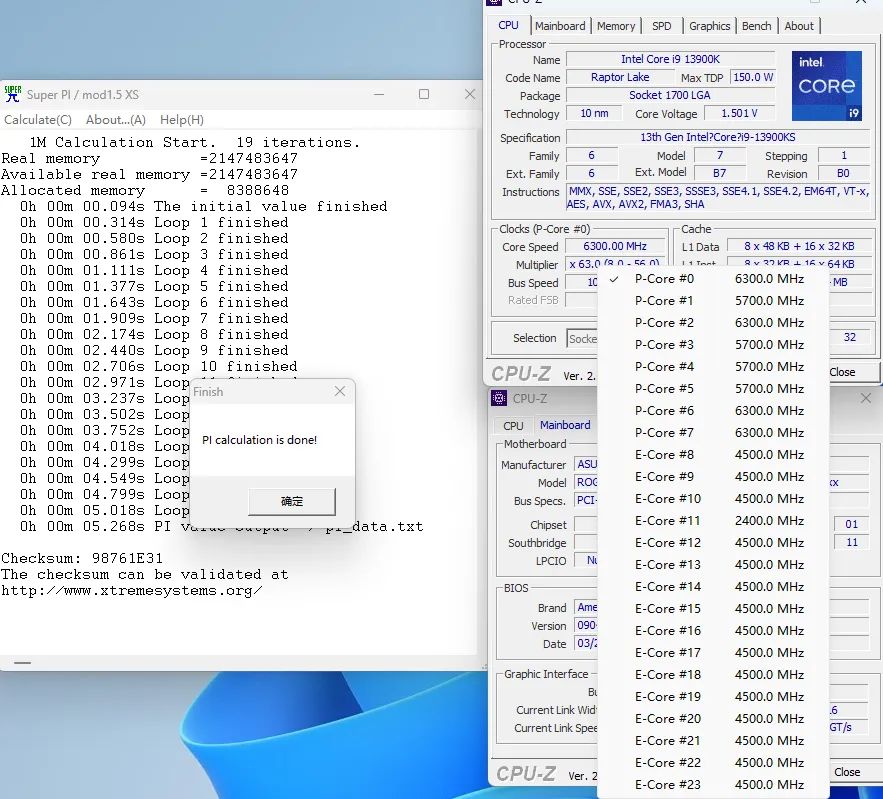Switch to the Graphics tab
Image resolution: width=883 pixels, height=799 pixels.
pyautogui.click(x=709, y=26)
